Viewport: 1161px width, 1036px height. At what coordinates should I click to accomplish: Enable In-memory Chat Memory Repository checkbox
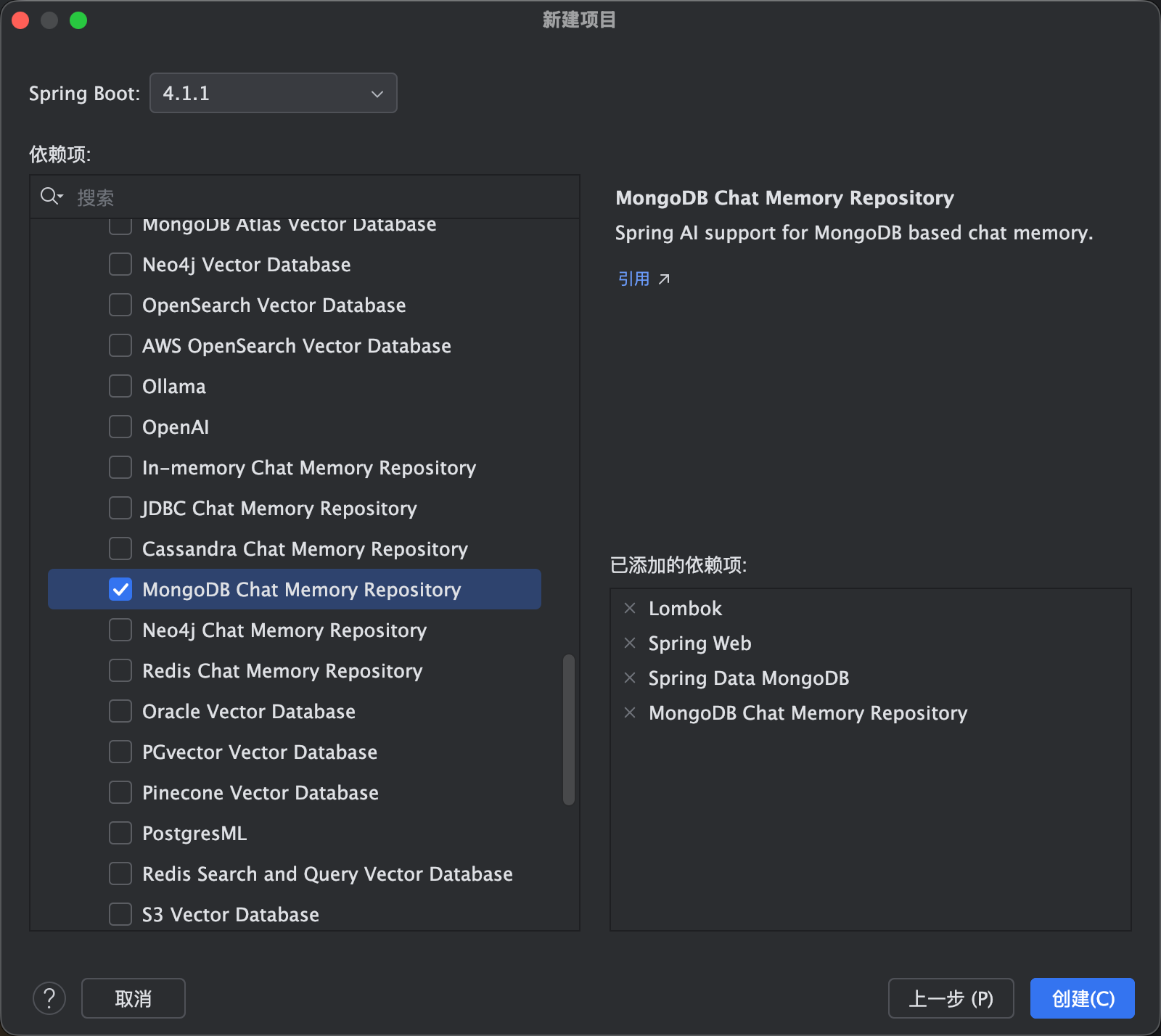tap(120, 467)
